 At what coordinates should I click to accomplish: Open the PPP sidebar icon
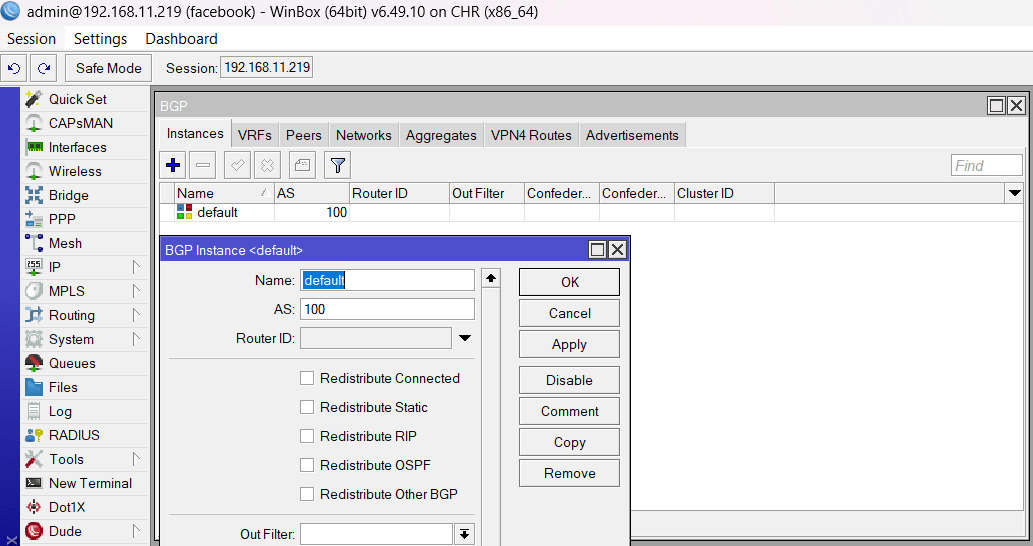coord(34,219)
